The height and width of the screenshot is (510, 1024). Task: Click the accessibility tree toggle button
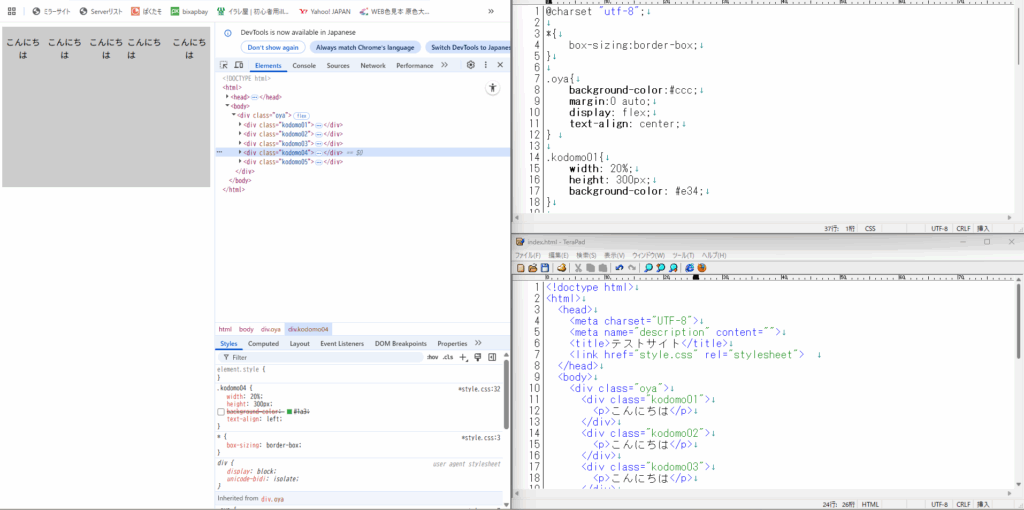[x=493, y=88]
